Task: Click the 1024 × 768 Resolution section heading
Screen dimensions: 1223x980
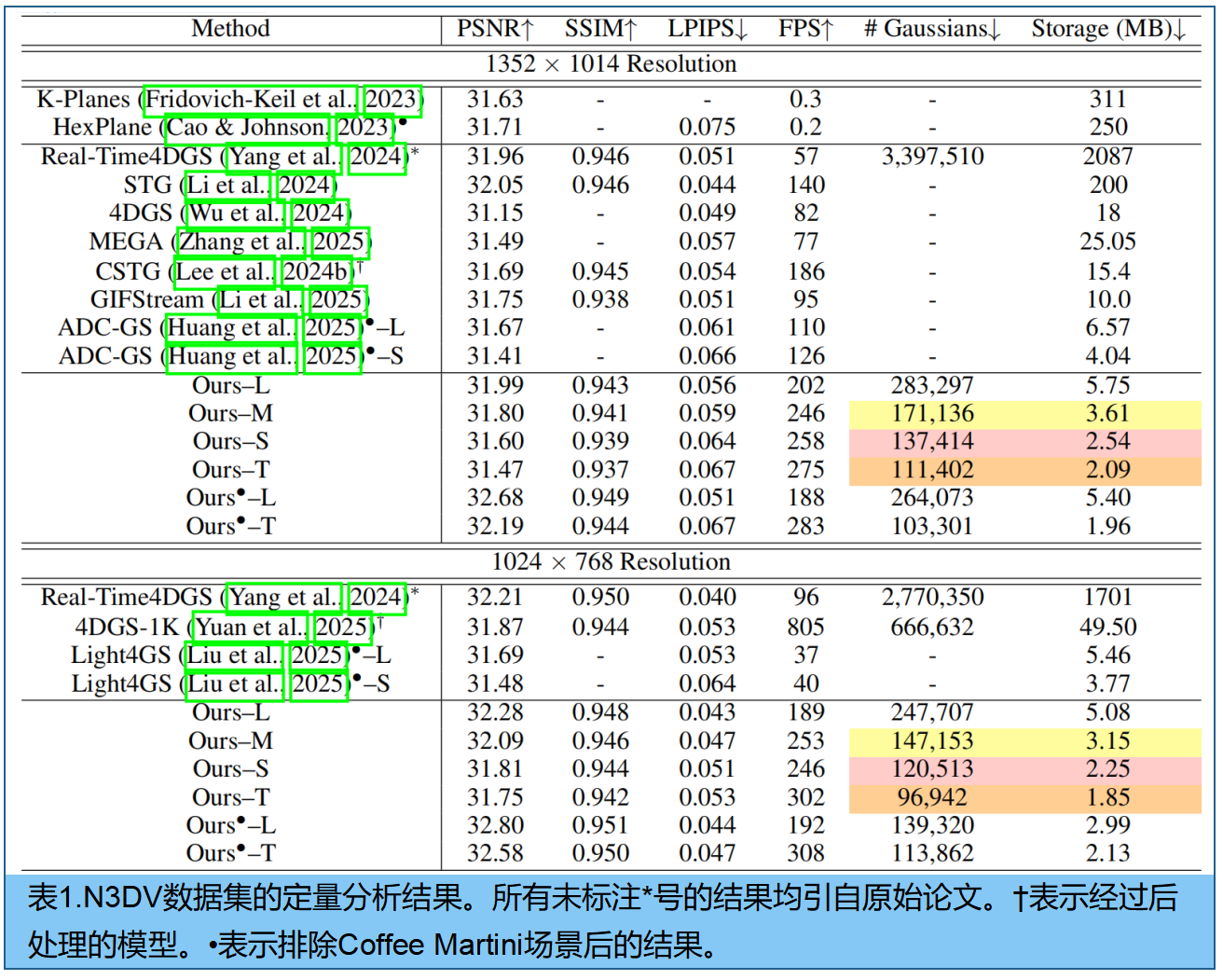Action: 611,562
